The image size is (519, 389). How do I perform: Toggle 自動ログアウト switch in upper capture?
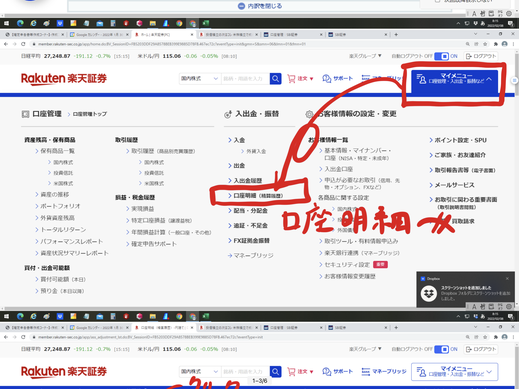click(442, 56)
